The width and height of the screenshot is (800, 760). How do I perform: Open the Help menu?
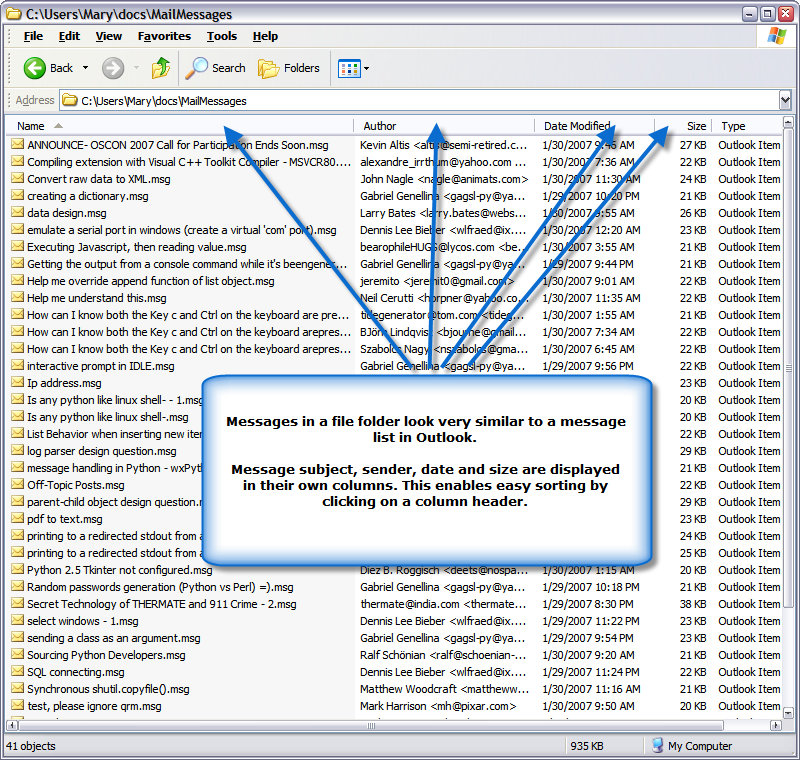tap(265, 36)
